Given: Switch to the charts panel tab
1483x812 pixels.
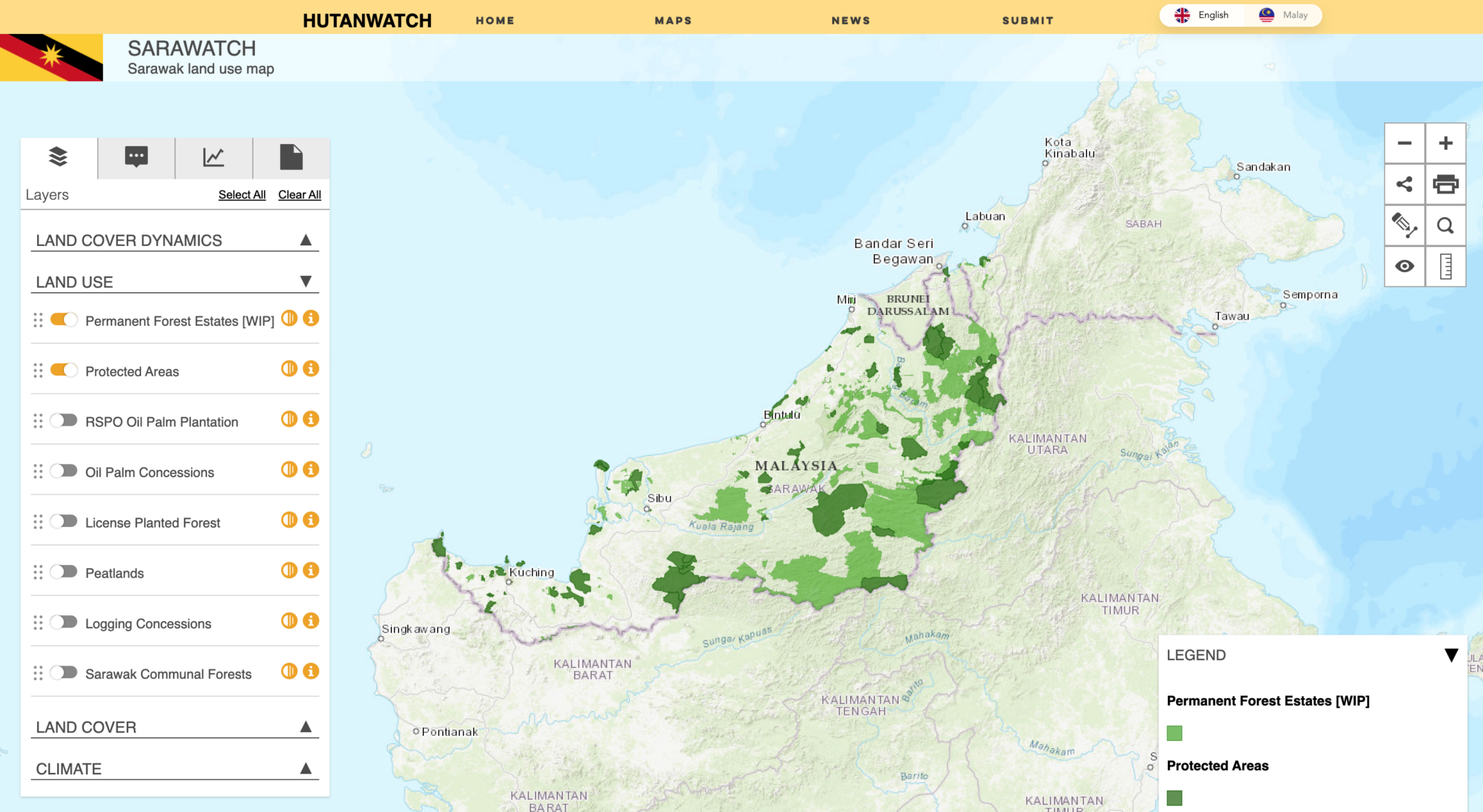Looking at the screenshot, I should point(213,157).
